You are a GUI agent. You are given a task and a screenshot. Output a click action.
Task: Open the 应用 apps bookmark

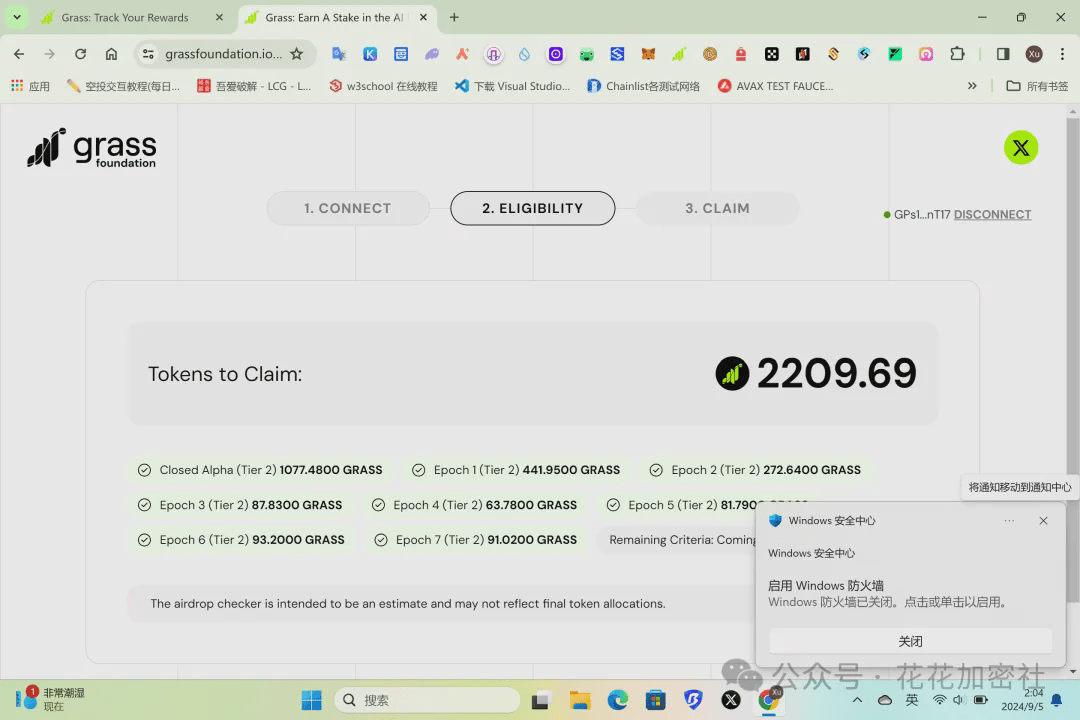30,86
